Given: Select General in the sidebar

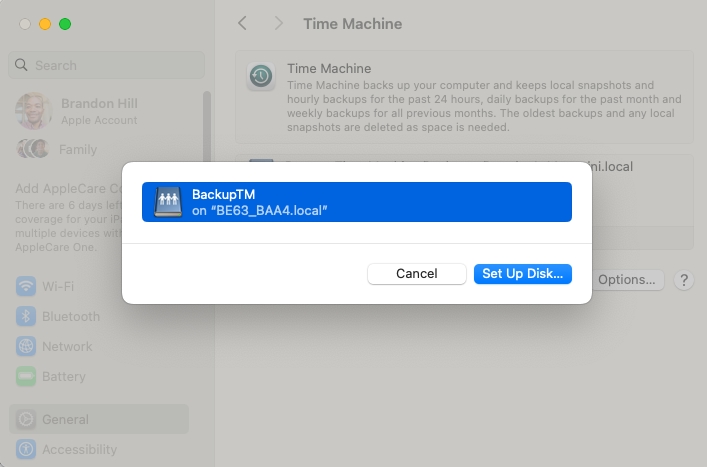Looking at the screenshot, I should click(x=99, y=419).
